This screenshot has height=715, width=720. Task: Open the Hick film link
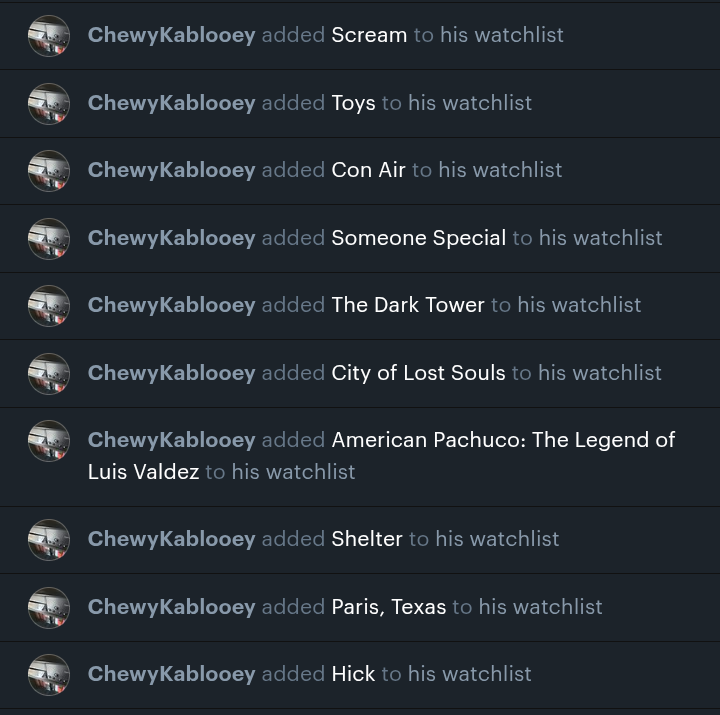pos(353,674)
